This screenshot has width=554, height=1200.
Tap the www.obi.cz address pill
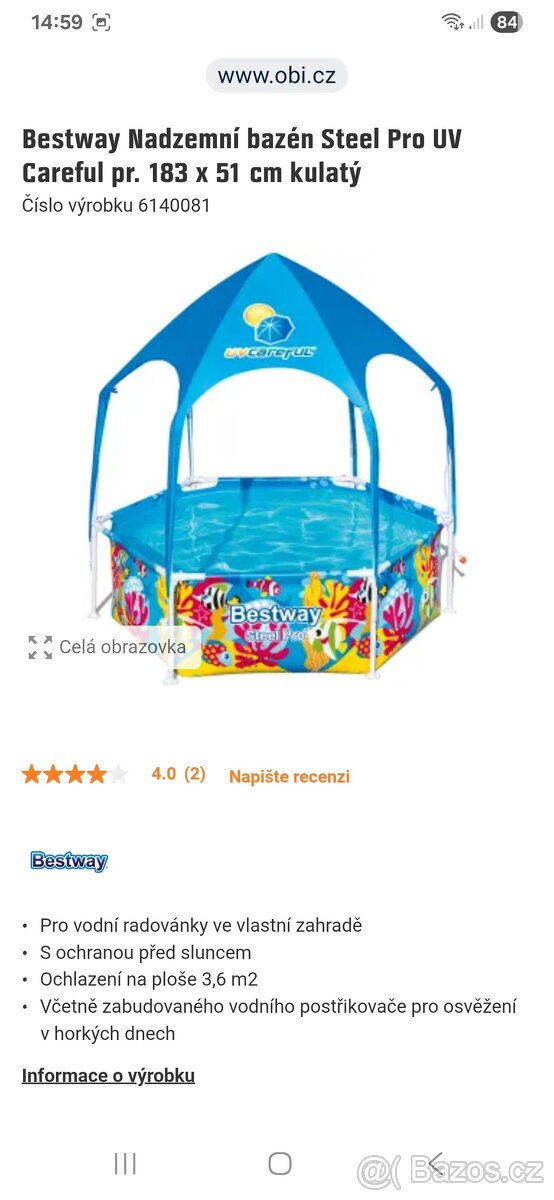click(277, 76)
